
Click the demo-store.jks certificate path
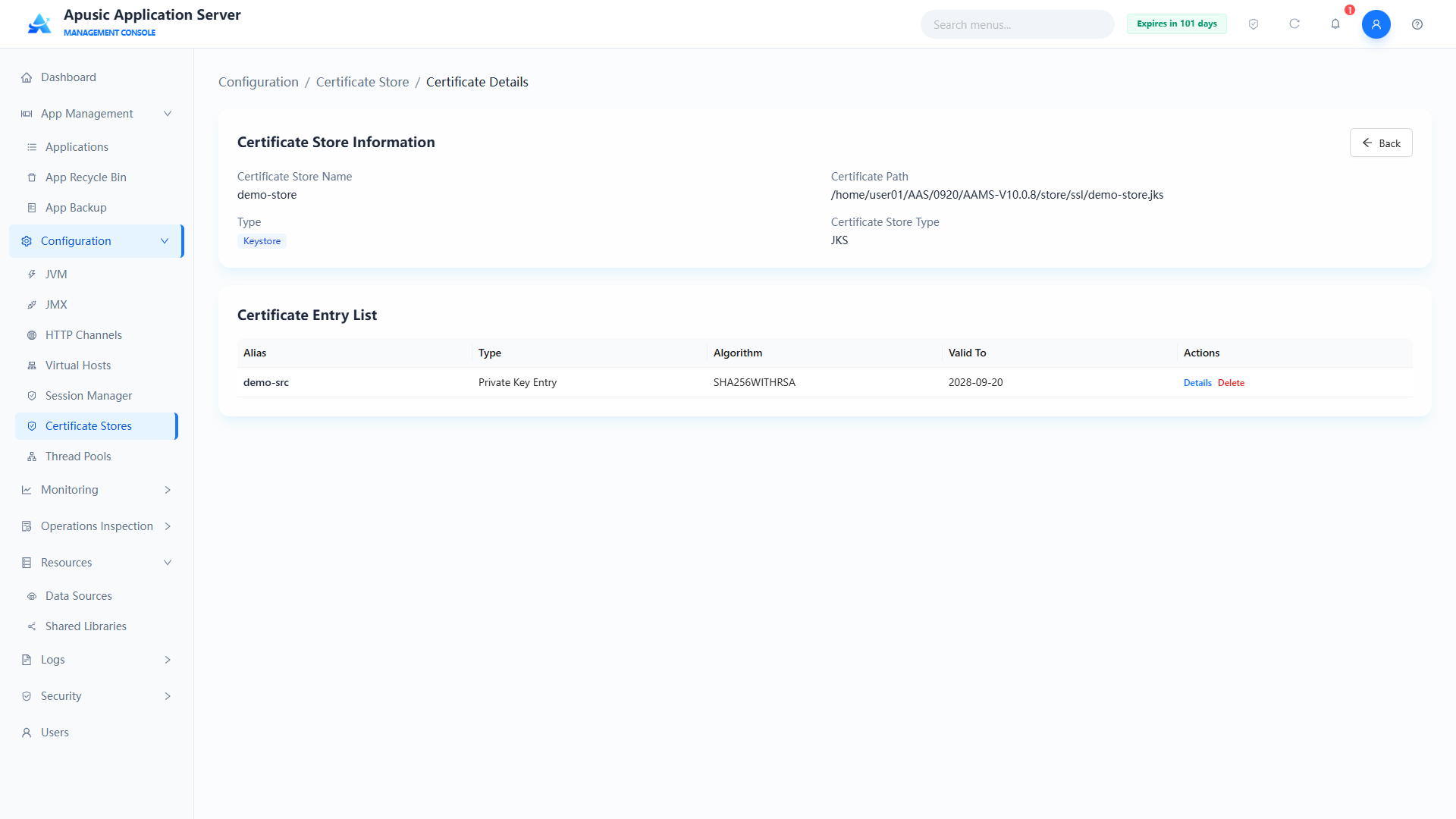point(997,195)
